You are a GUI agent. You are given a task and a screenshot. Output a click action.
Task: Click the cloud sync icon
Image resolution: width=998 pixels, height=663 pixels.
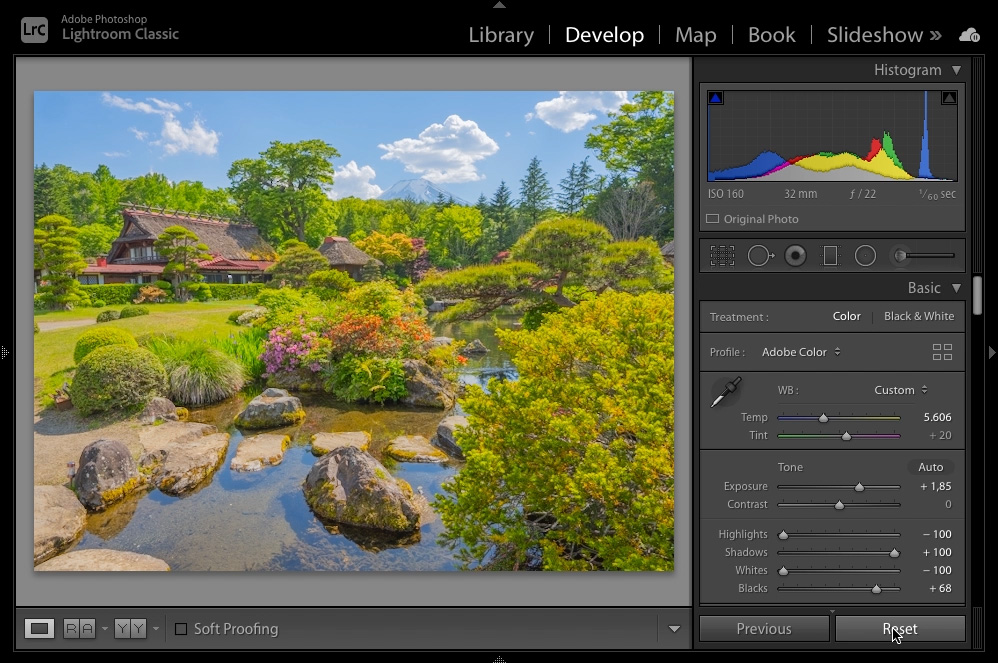tap(968, 34)
